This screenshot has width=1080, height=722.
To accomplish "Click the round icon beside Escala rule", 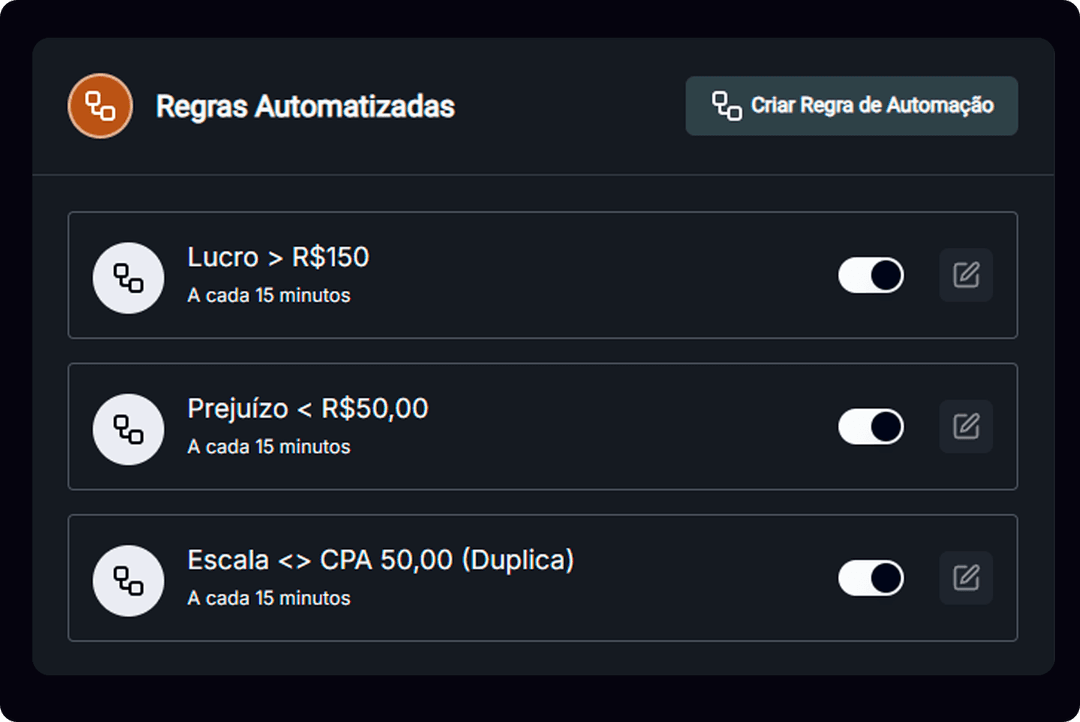I will pyautogui.click(x=128, y=580).
